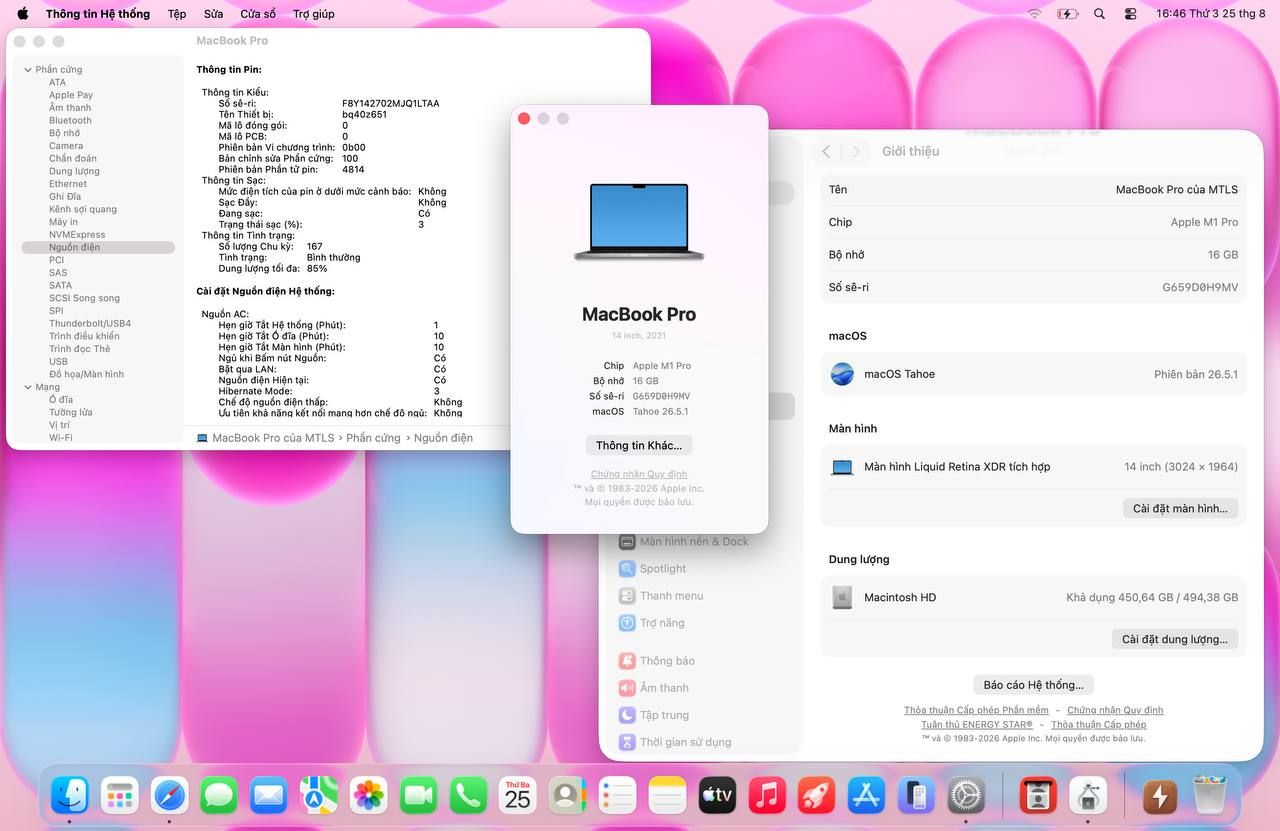This screenshot has height=831, width=1280.
Task: Open the Trash in the Dock
Action: point(1209,796)
